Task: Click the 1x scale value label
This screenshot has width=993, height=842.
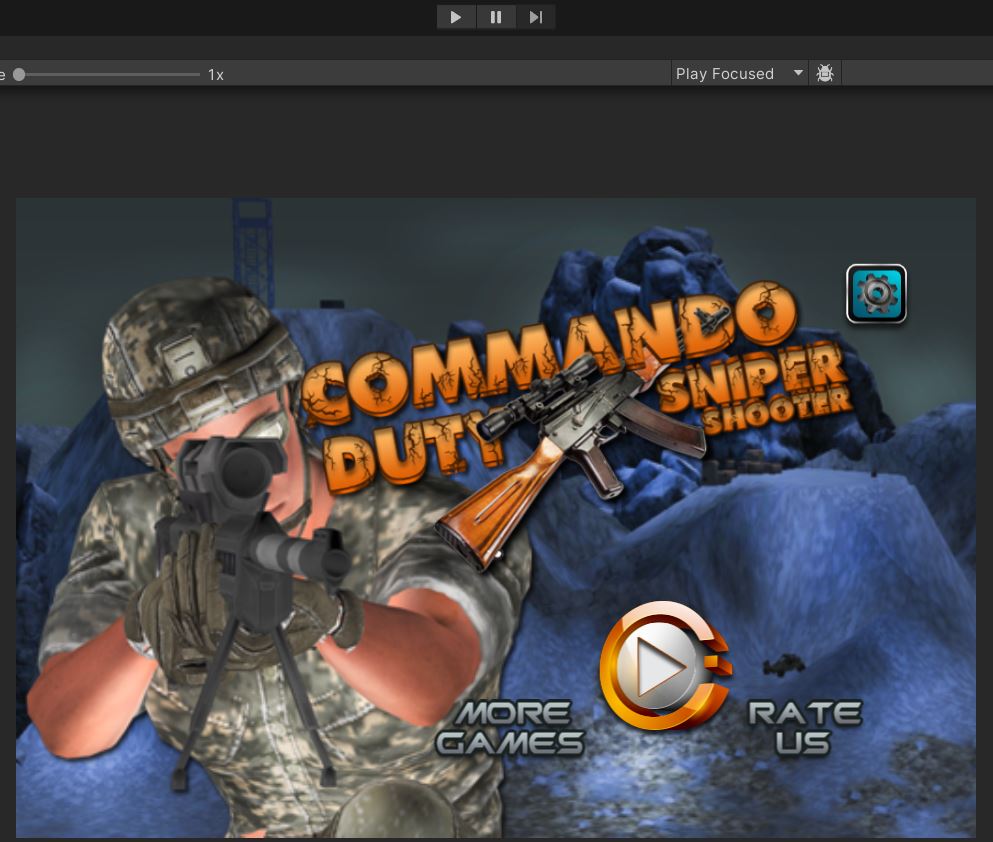Action: click(x=216, y=74)
